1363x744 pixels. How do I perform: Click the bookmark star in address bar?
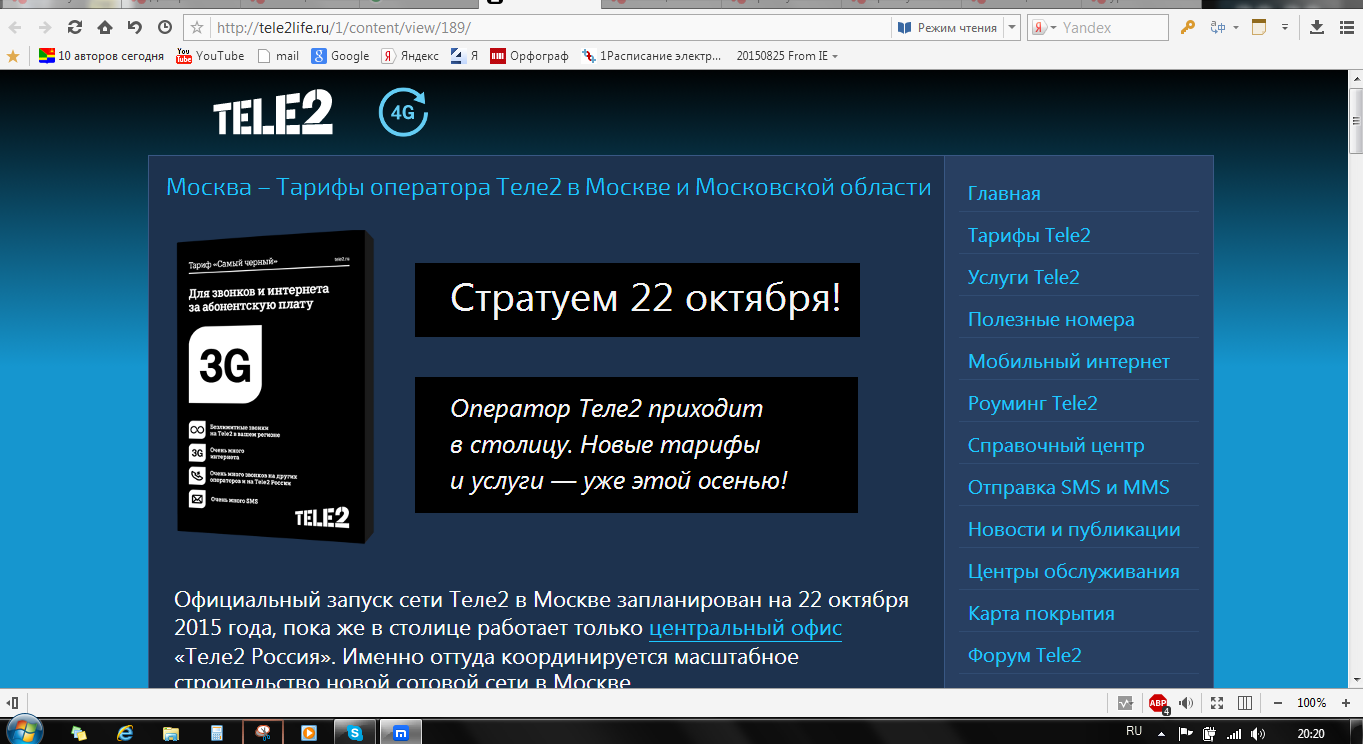(x=197, y=28)
